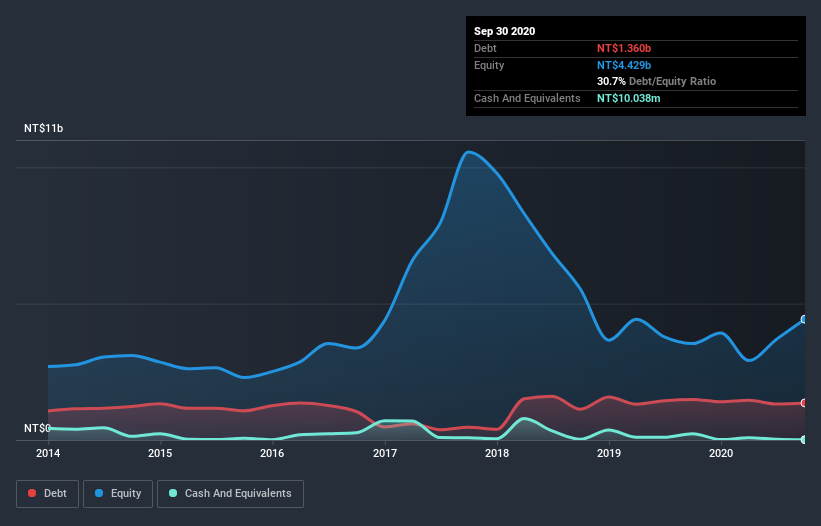Click the 2020 x-axis label
Viewport: 821px width, 526px height.
[721, 453]
